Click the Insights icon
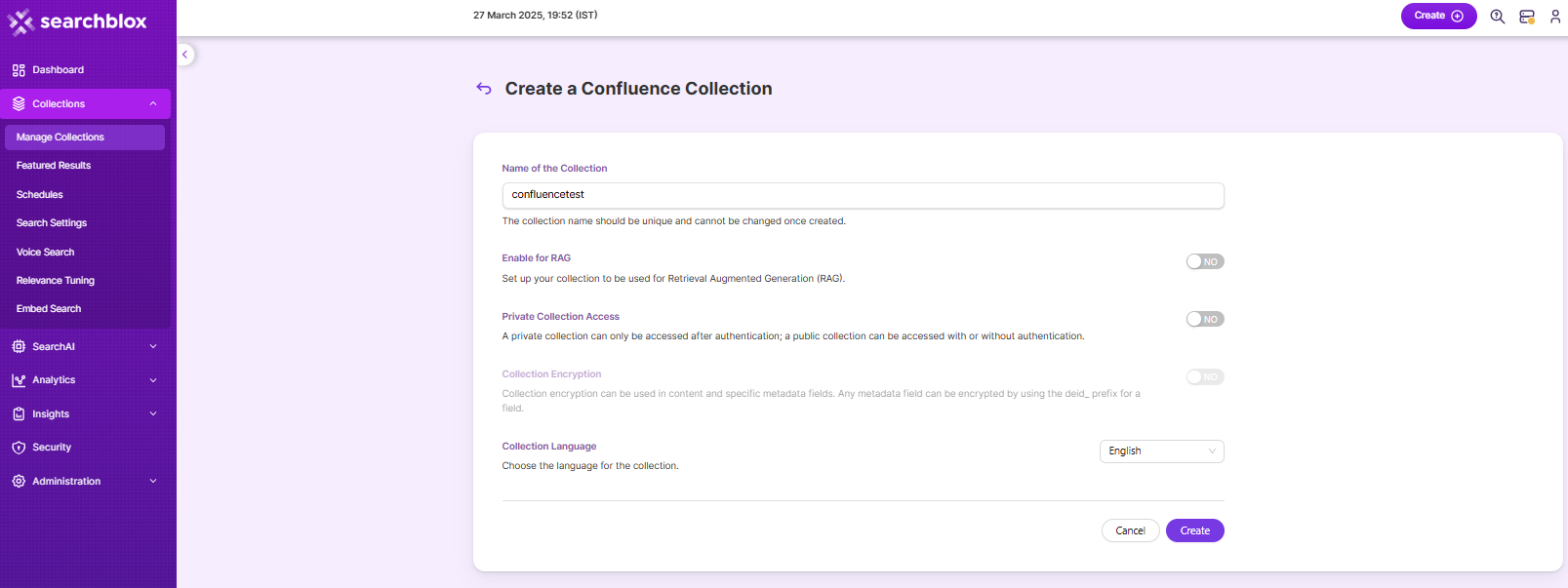Viewport: 1568px width, 588px height. (x=19, y=413)
